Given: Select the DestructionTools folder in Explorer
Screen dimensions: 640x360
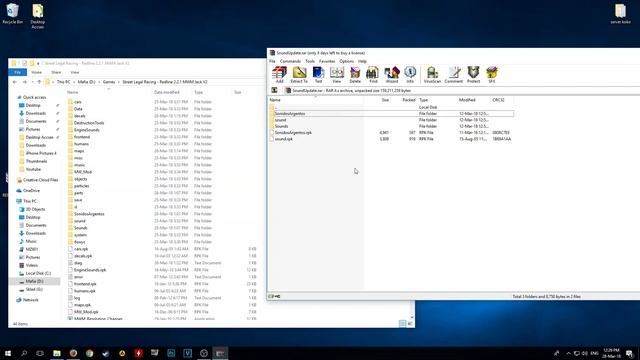Looking at the screenshot, I should [89, 123].
